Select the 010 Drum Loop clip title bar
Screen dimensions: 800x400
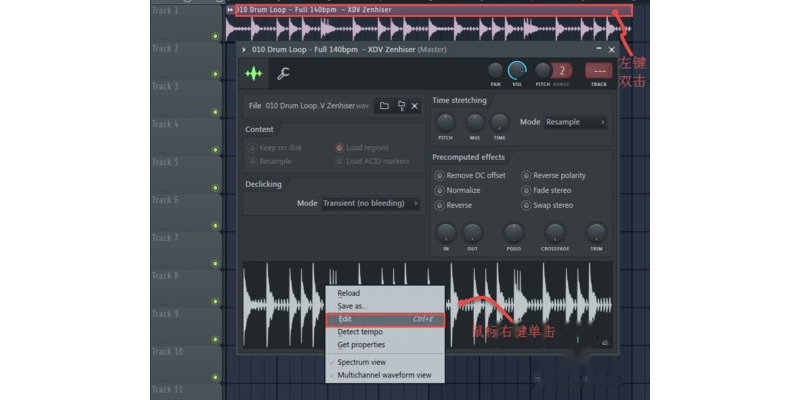pyautogui.click(x=434, y=10)
